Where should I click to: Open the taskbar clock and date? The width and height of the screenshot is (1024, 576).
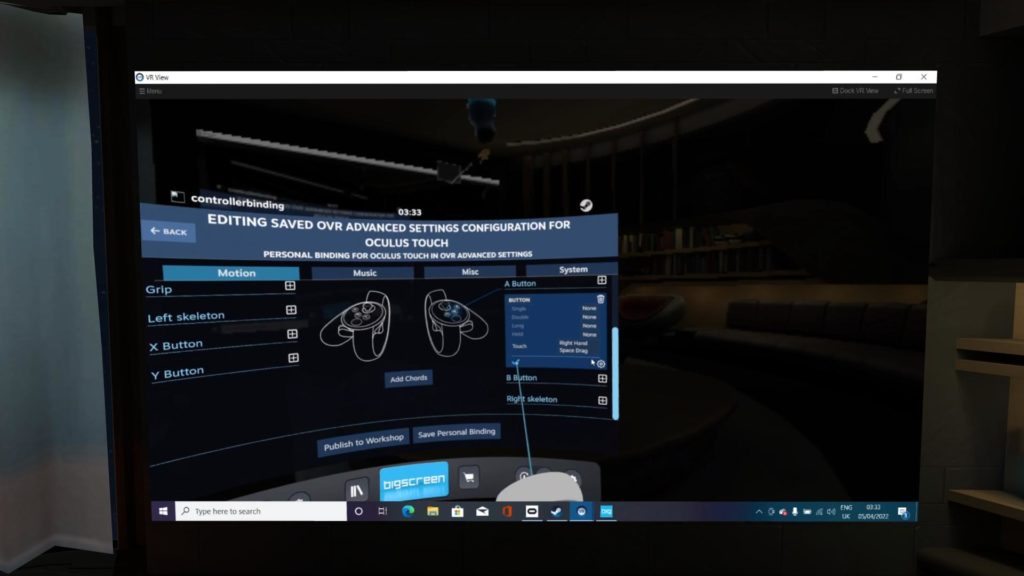(873, 512)
